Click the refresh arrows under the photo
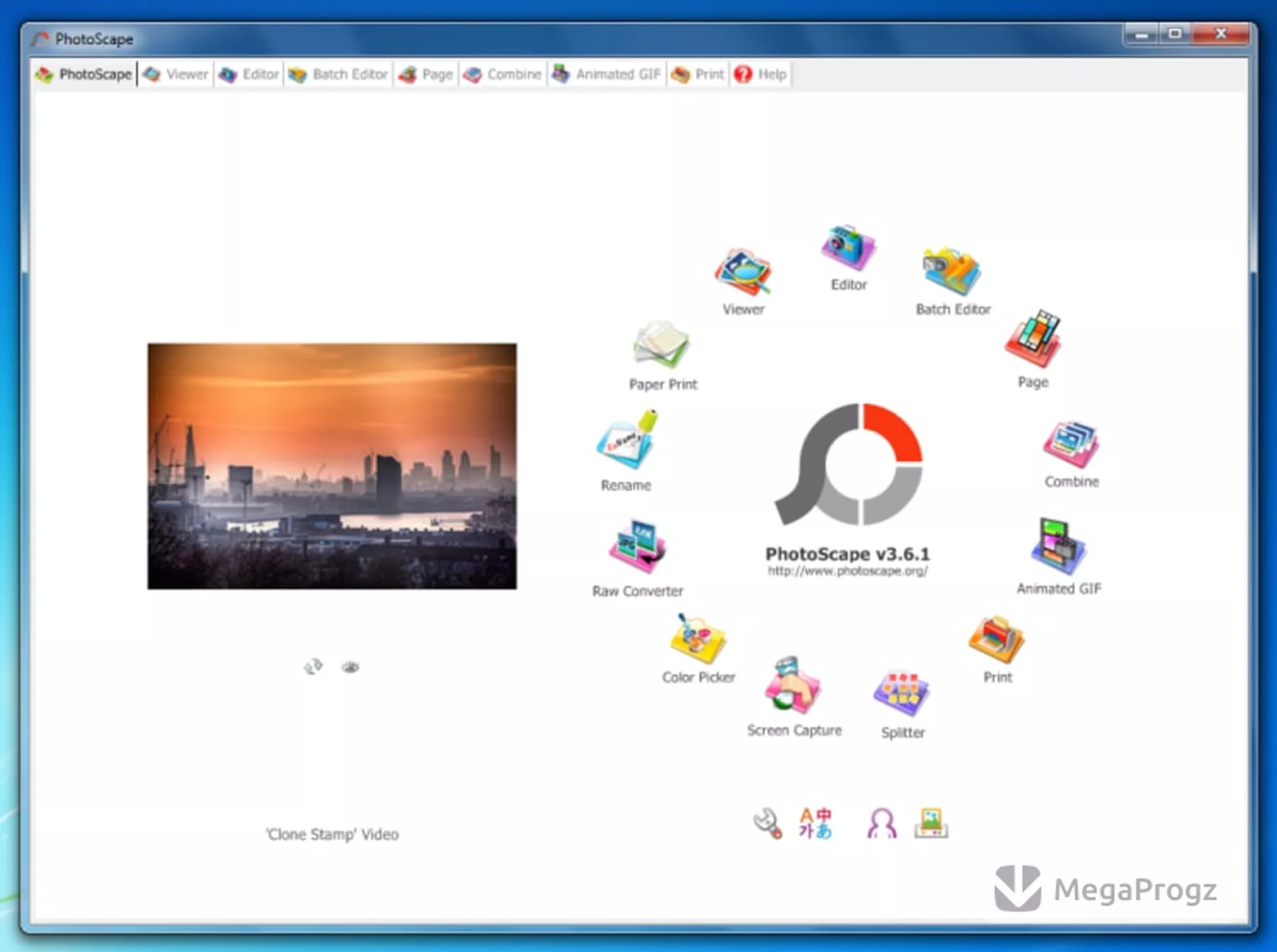The image size is (1277, 952). pos(313,667)
